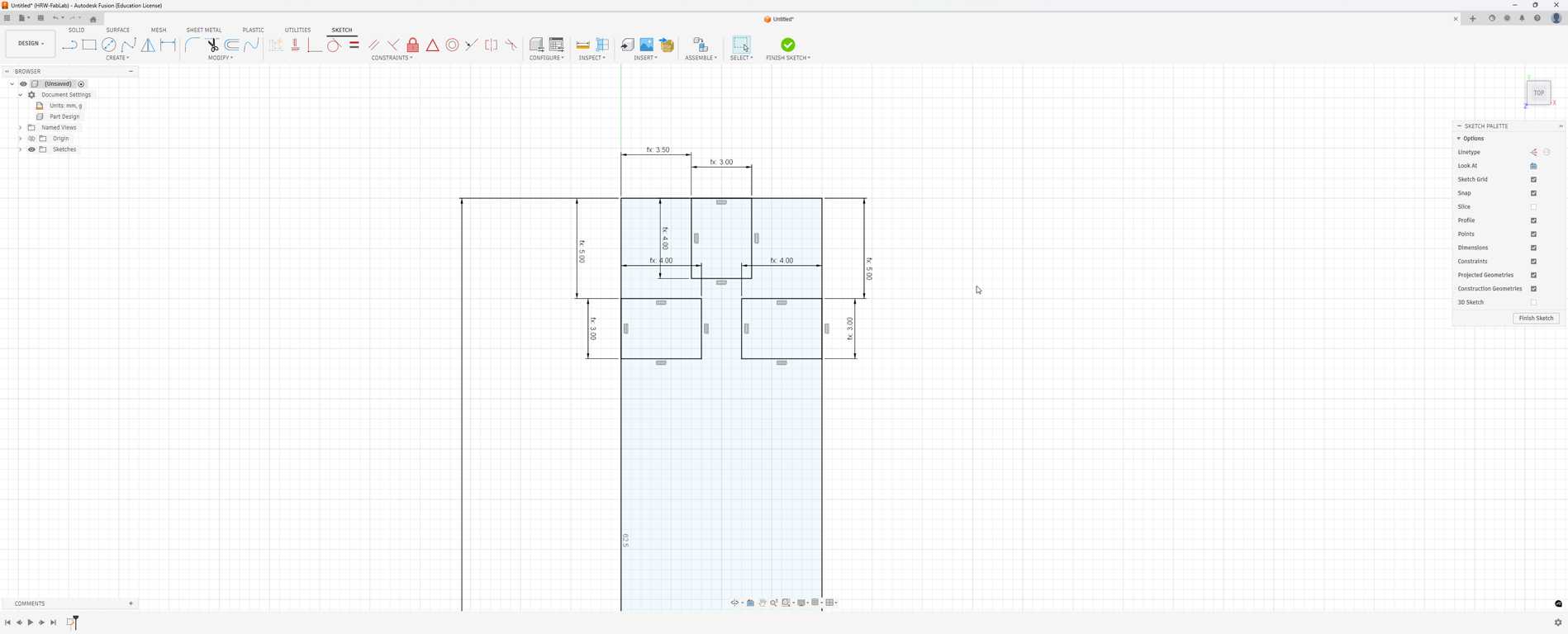The height and width of the screenshot is (634, 1568).
Task: Click the green Finish Sketch checkmark
Action: tap(788, 45)
